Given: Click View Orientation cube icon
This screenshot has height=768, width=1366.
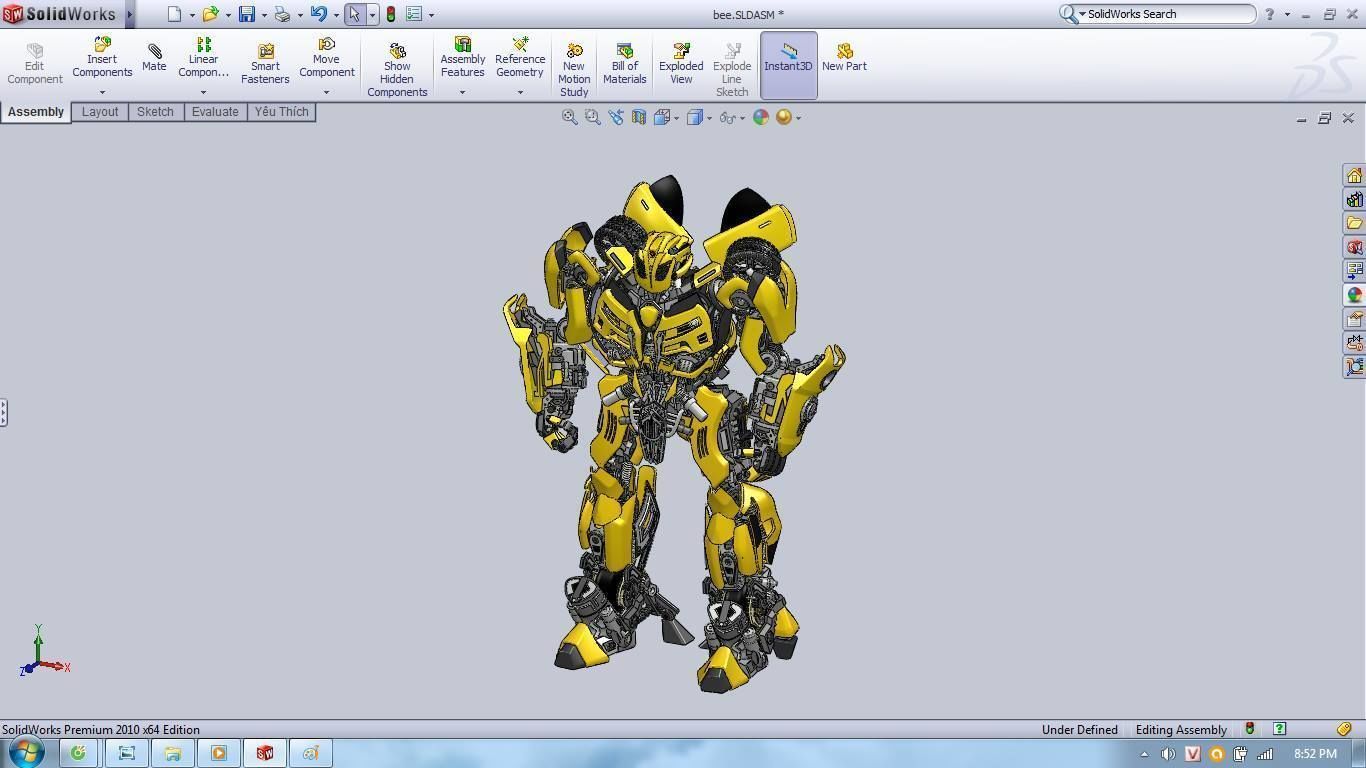Looking at the screenshot, I should [661, 117].
